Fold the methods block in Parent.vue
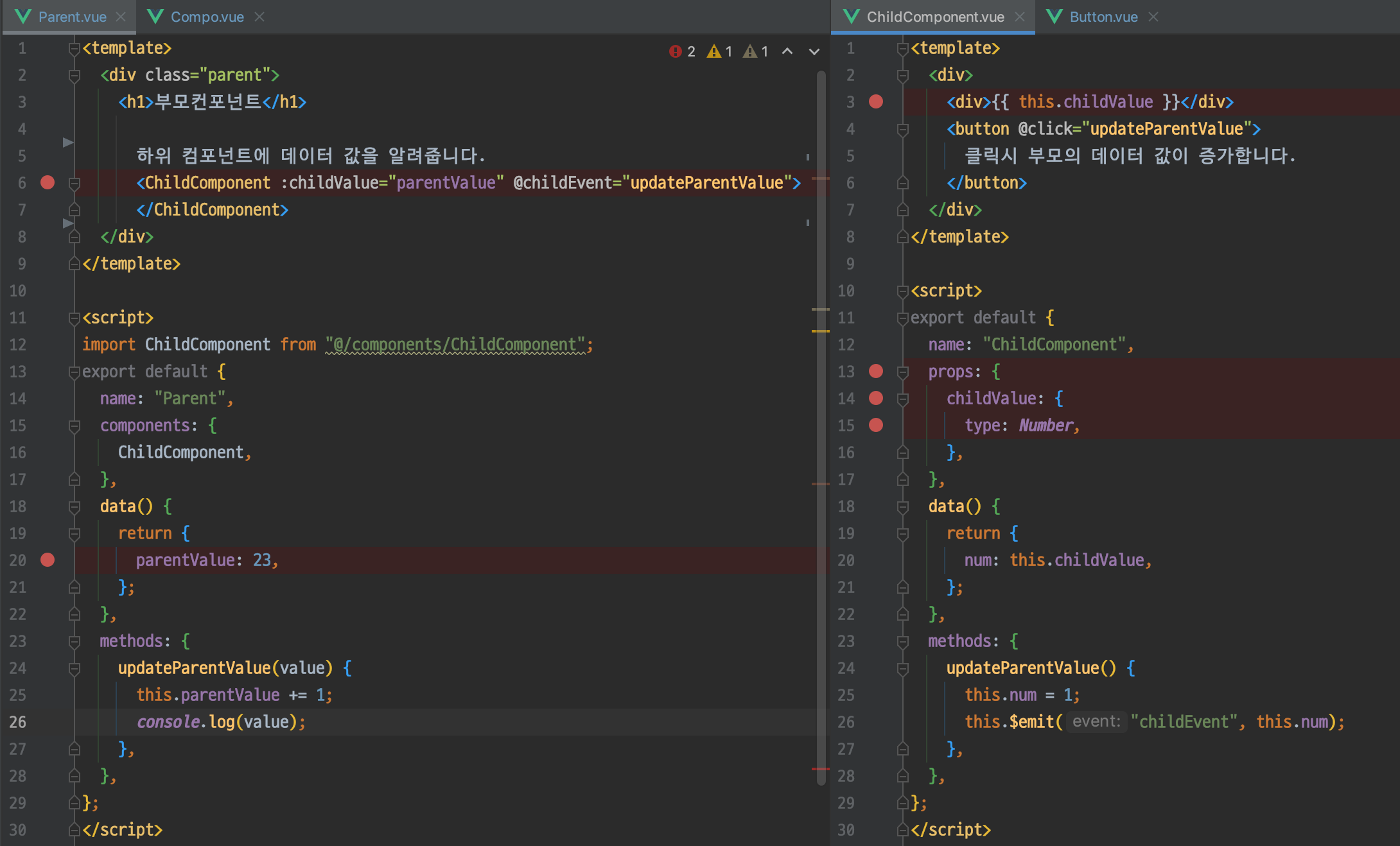Image resolution: width=1400 pixels, height=846 pixels. [x=74, y=641]
